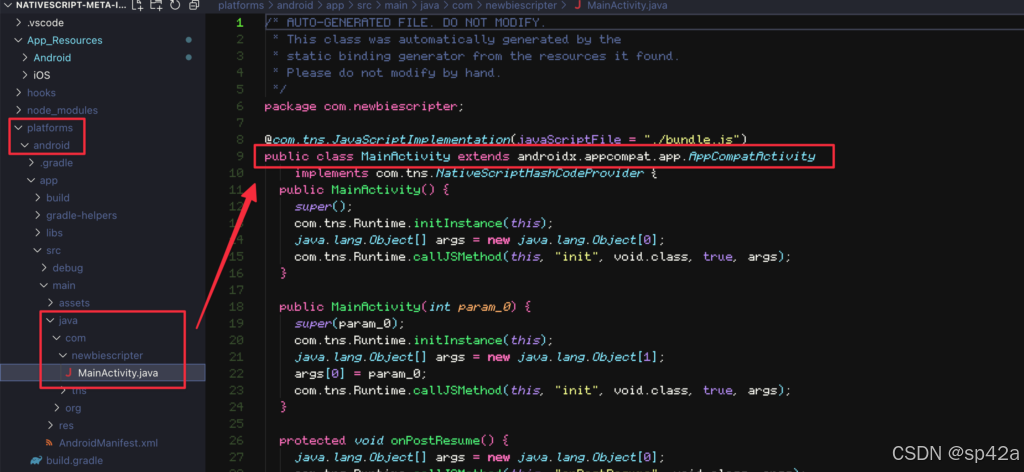Click 'callJSMethod' on line 15
This screenshot has width=1024, height=472.
tap(456, 257)
